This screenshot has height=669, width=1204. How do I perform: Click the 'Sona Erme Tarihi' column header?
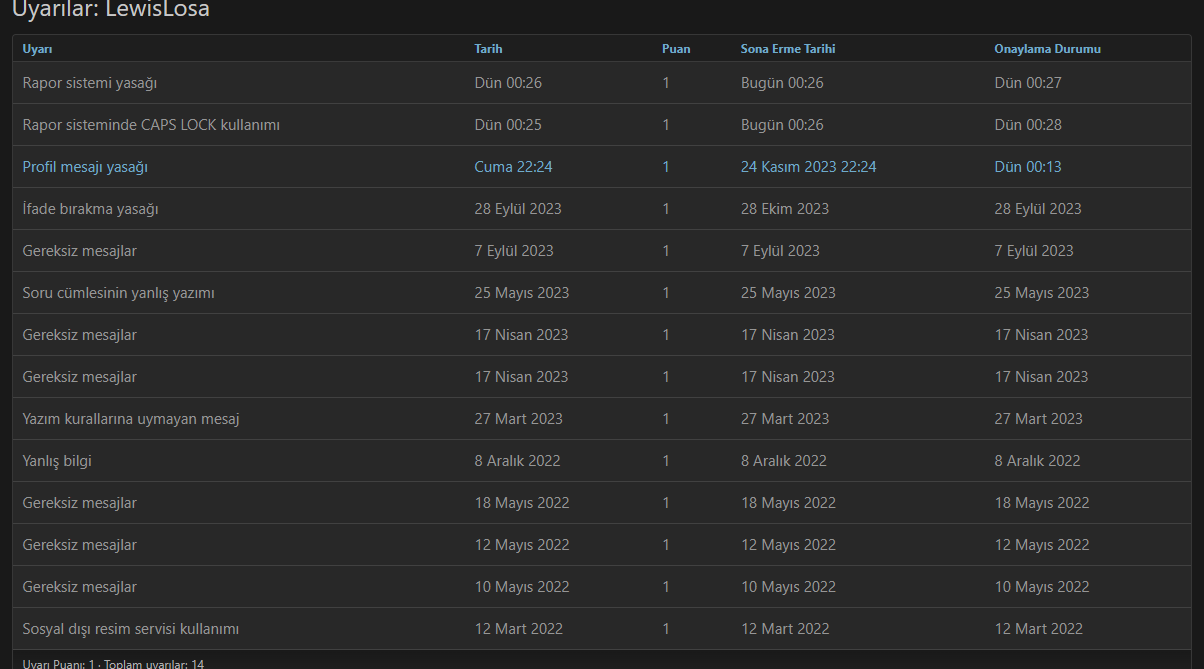[787, 49]
